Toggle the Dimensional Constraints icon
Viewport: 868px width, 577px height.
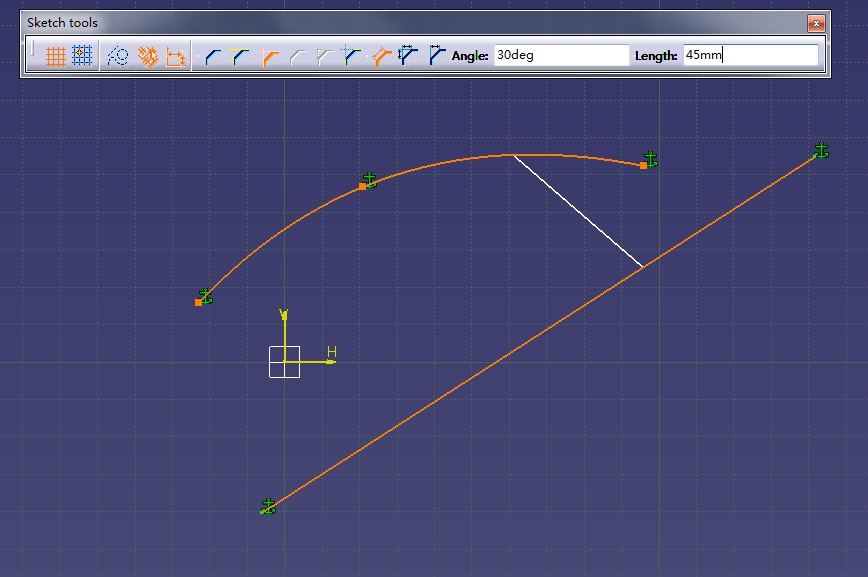click(x=175, y=56)
